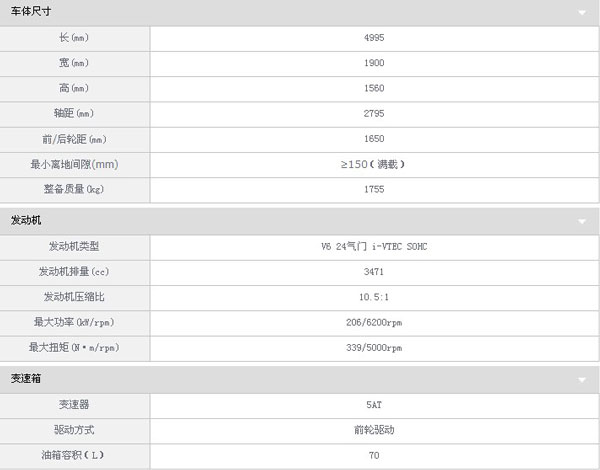Screen dimensions: 600x470
Task: Select the 宽(mm) value 1900
Action: pos(374,63)
